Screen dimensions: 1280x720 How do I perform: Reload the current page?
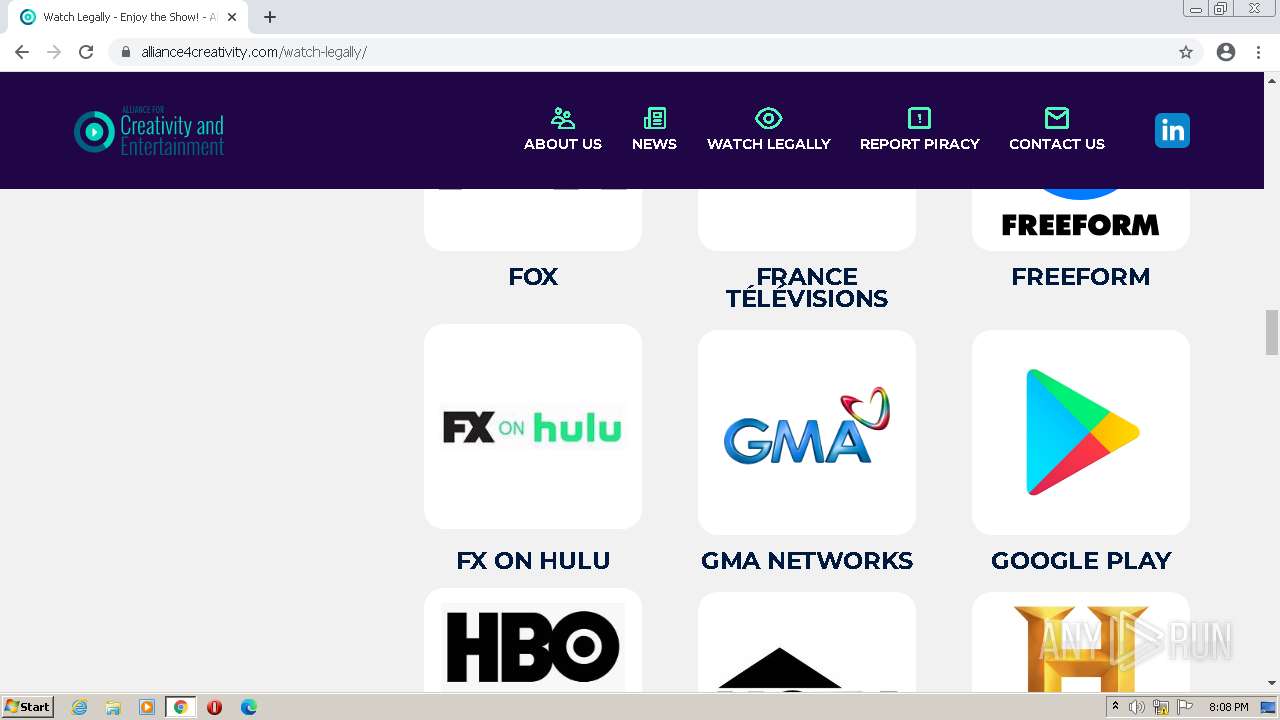pyautogui.click(x=86, y=52)
